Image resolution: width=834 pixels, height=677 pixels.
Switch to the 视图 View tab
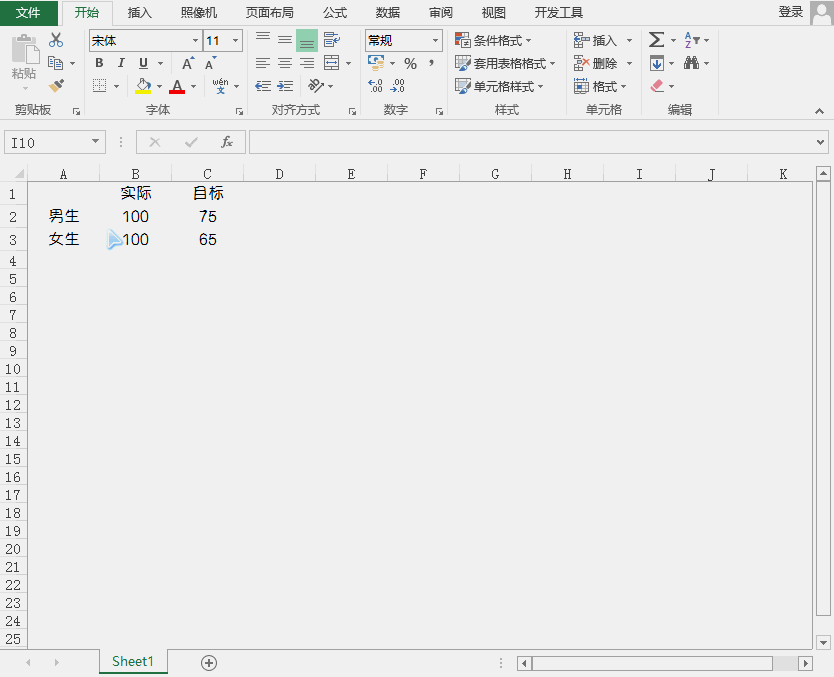click(494, 12)
